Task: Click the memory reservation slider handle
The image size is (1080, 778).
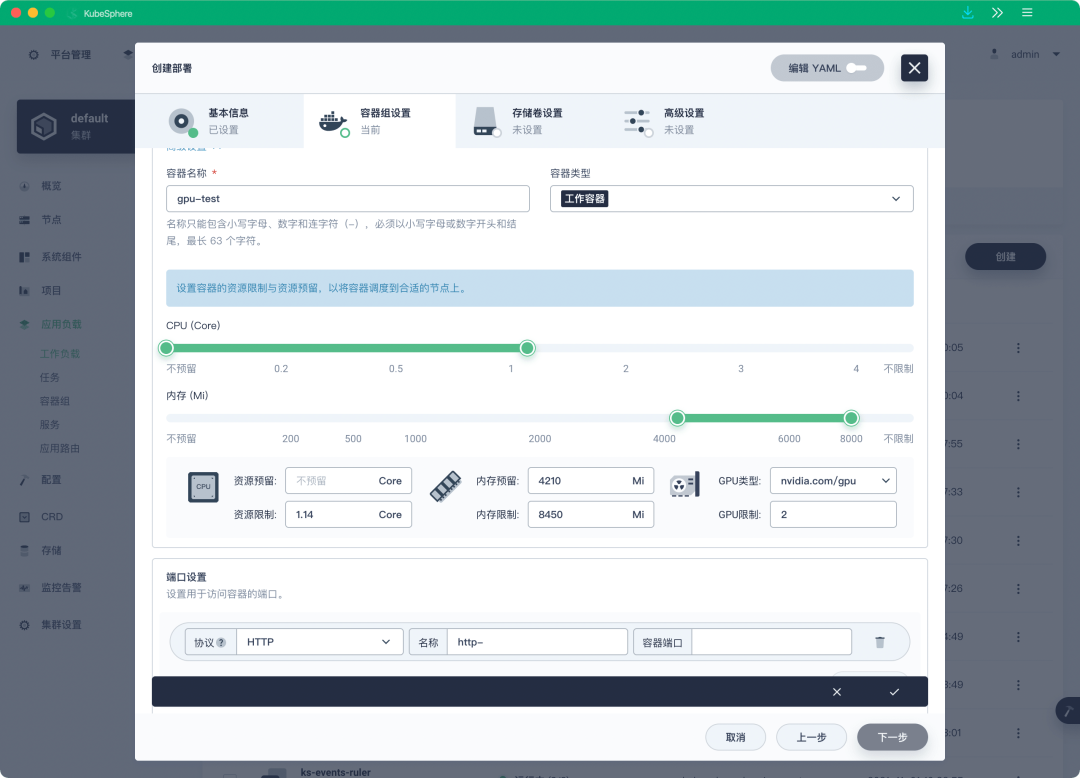Action: tap(678, 418)
